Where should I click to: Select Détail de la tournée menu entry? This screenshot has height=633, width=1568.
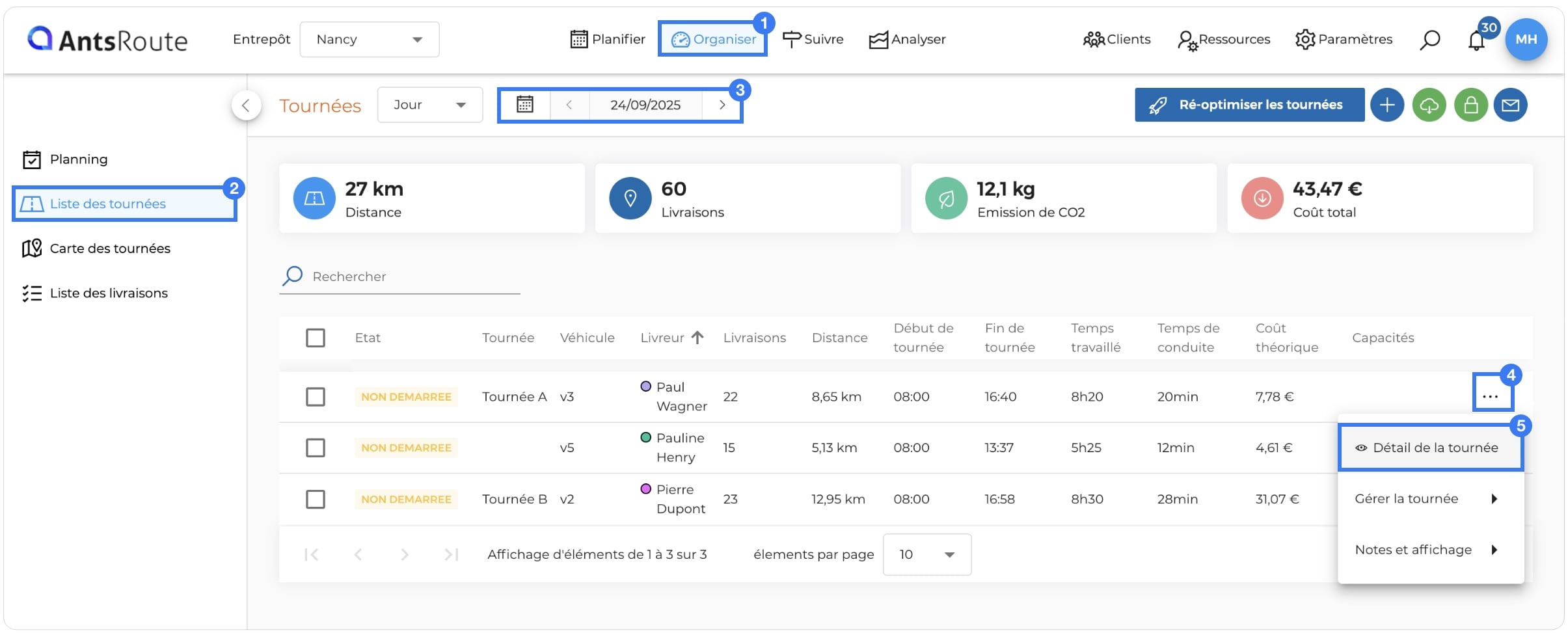[x=1430, y=448]
